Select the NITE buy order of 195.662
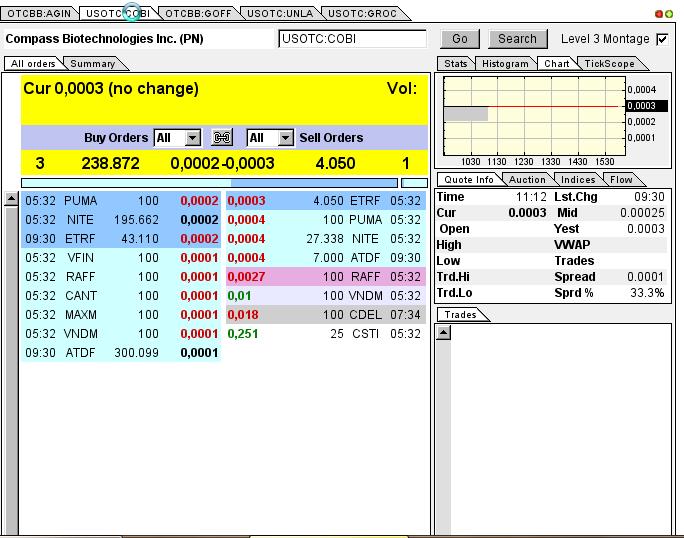This screenshot has width=684, height=538. pos(121,220)
